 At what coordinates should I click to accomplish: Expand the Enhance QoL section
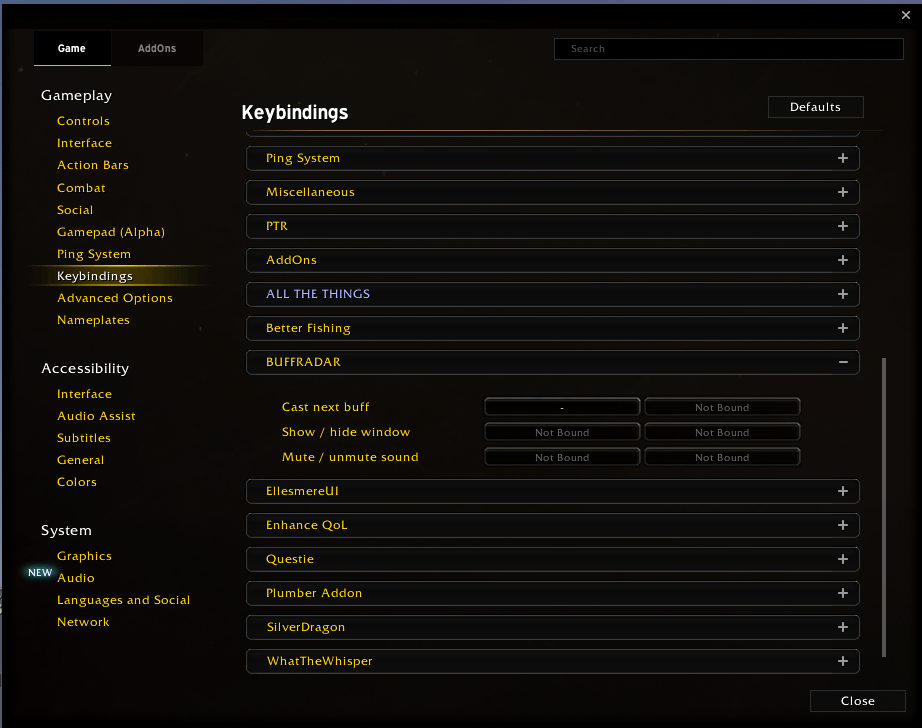pyautogui.click(x=553, y=525)
